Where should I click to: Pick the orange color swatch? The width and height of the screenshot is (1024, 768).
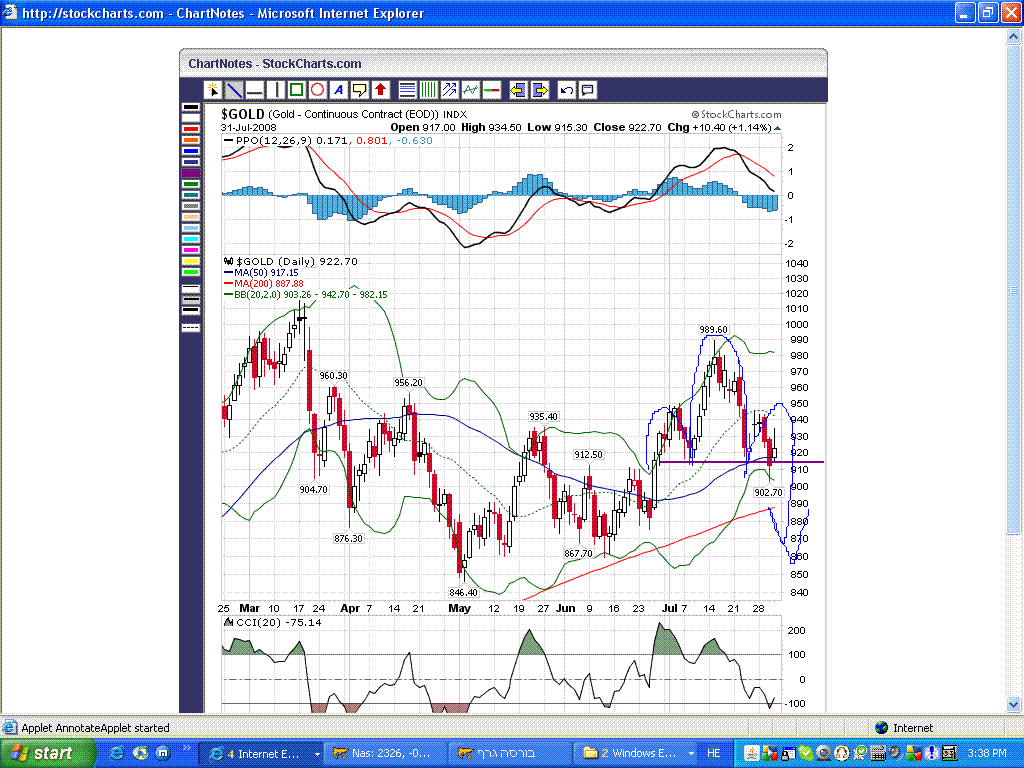pyautogui.click(x=191, y=140)
